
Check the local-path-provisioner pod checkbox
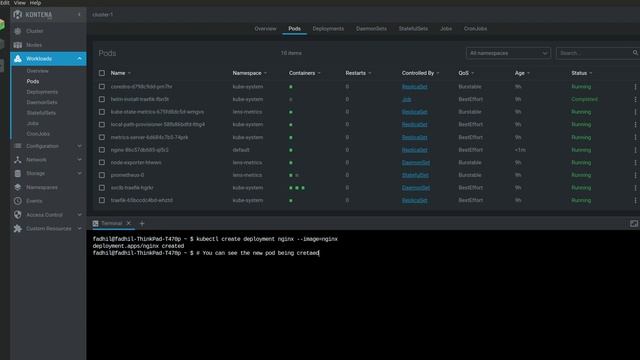[x=102, y=124]
